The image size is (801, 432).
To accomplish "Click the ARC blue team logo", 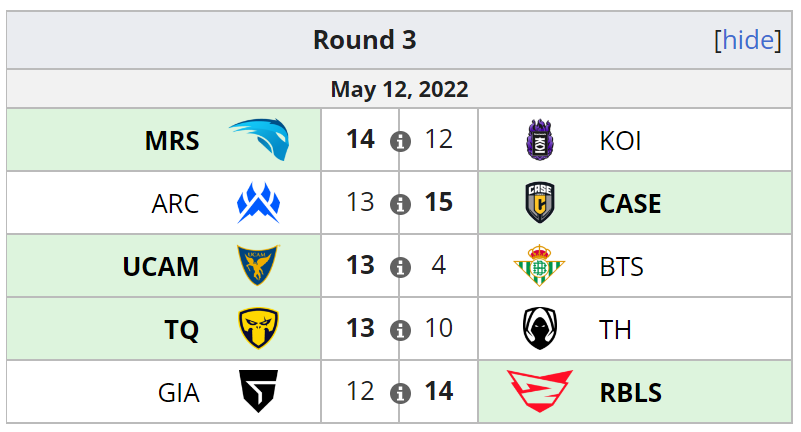I will [258, 203].
